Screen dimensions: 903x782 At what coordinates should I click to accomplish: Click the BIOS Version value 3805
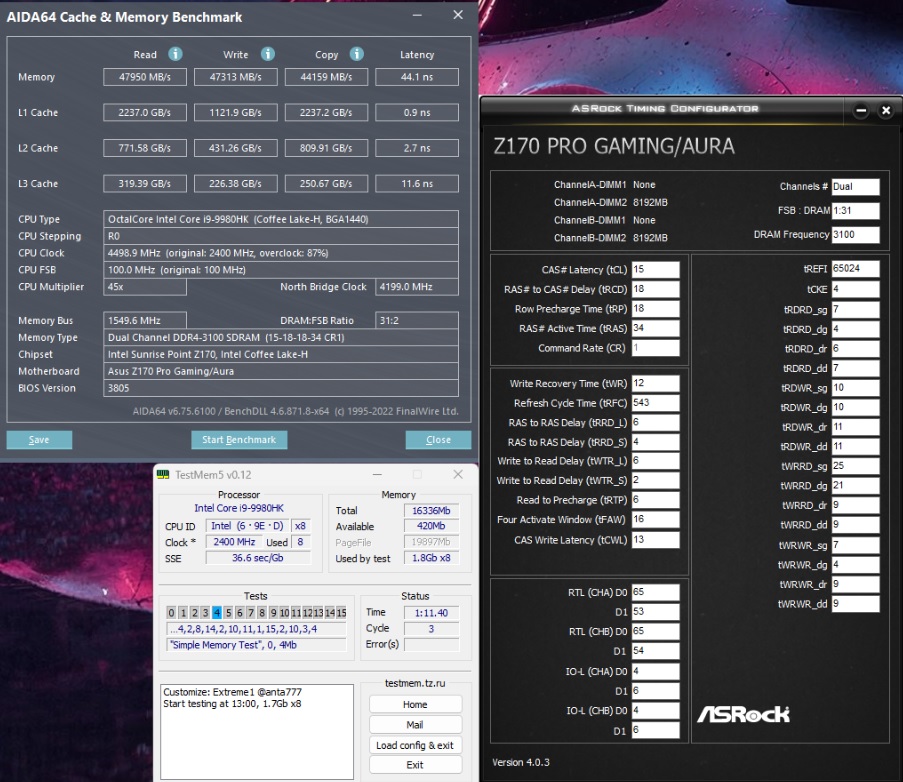(281, 388)
